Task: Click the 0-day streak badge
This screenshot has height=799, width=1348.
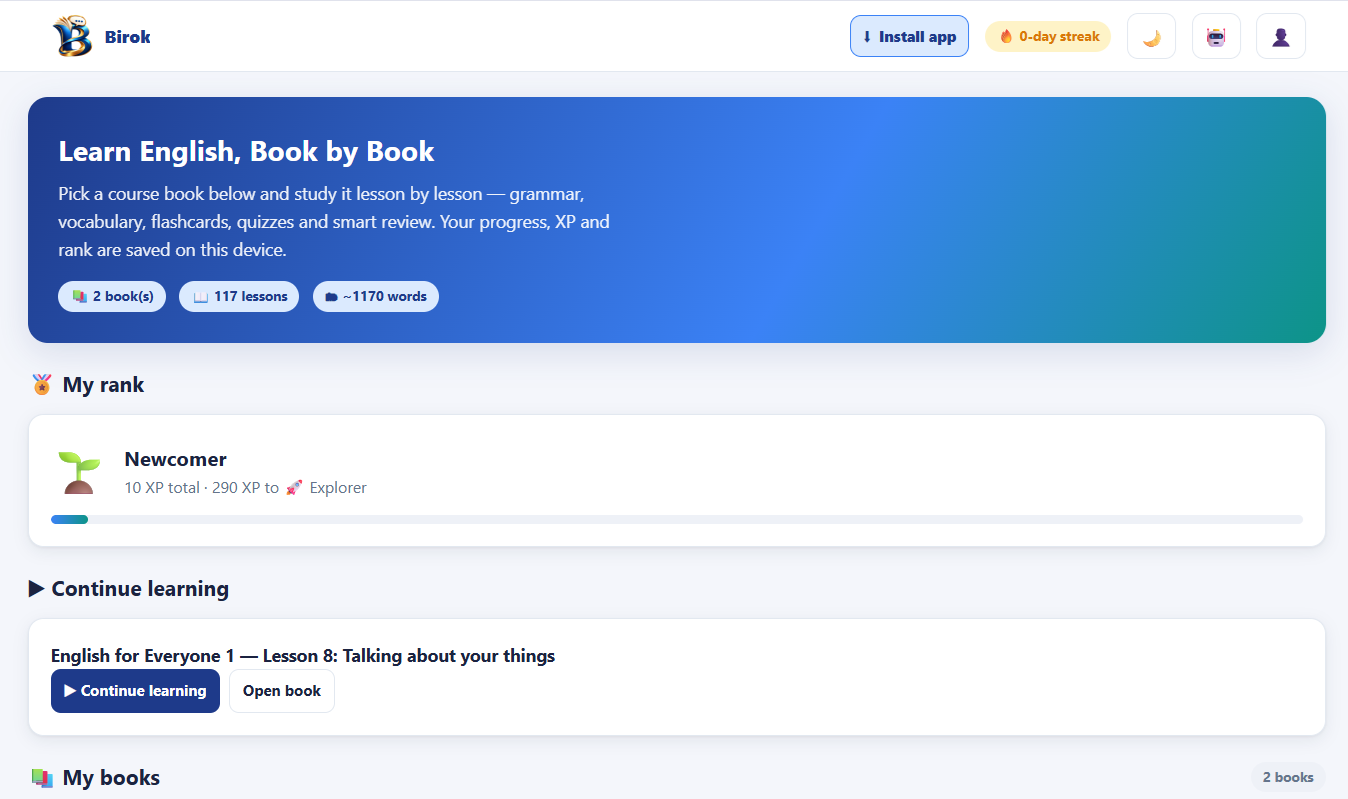Action: coord(1048,37)
